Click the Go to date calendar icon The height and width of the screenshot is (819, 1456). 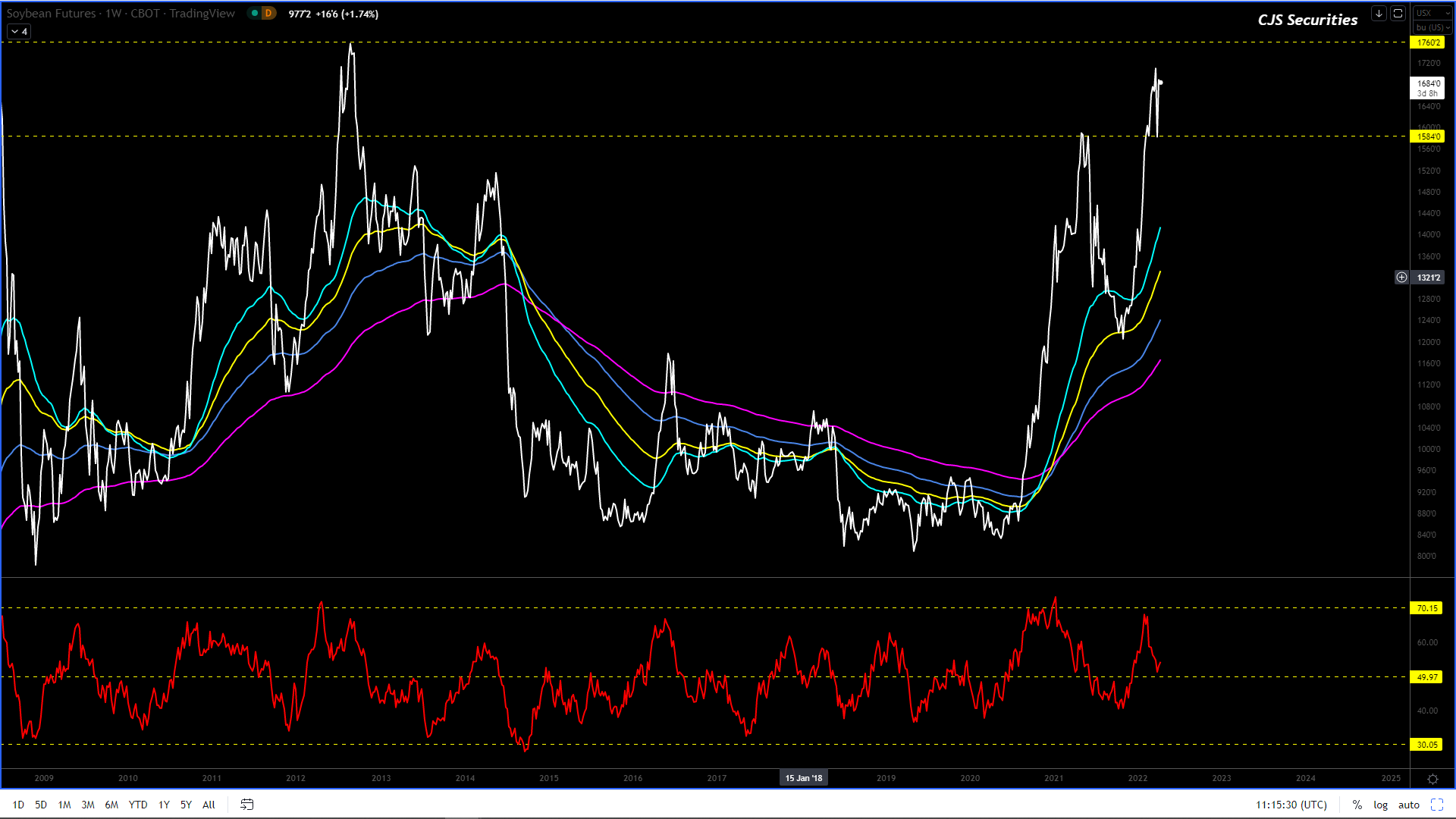point(246,805)
